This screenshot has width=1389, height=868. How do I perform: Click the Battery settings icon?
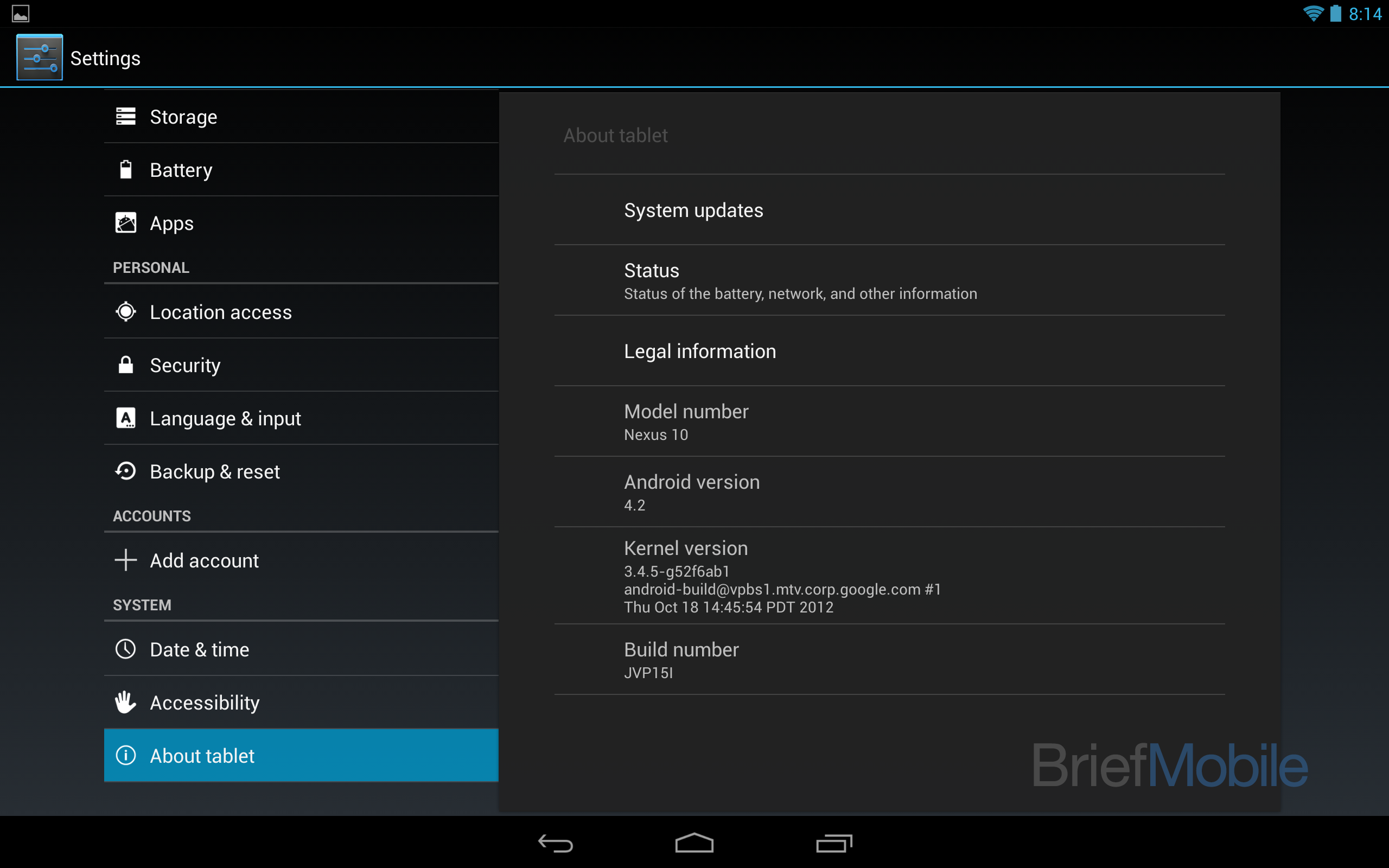click(125, 169)
